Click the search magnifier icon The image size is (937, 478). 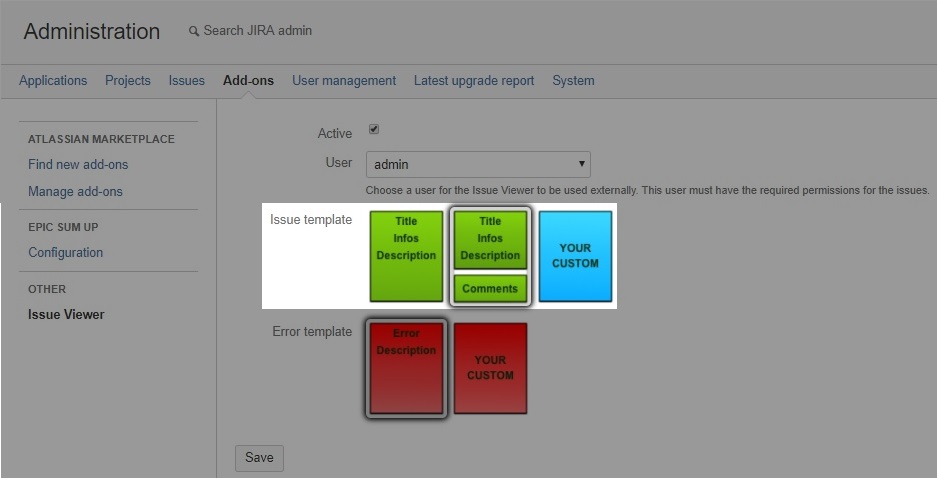(x=194, y=31)
